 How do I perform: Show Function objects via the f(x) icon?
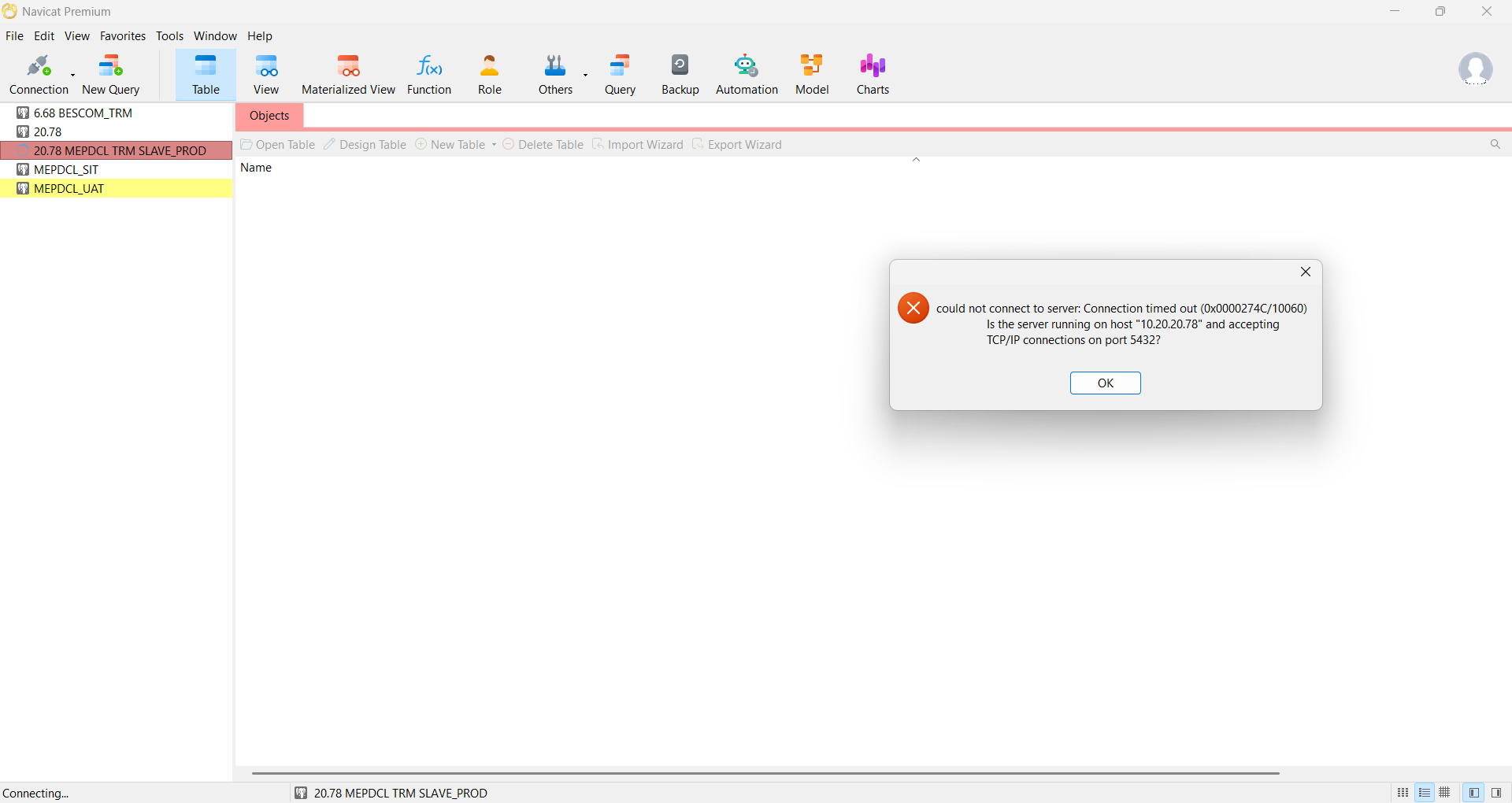[429, 75]
